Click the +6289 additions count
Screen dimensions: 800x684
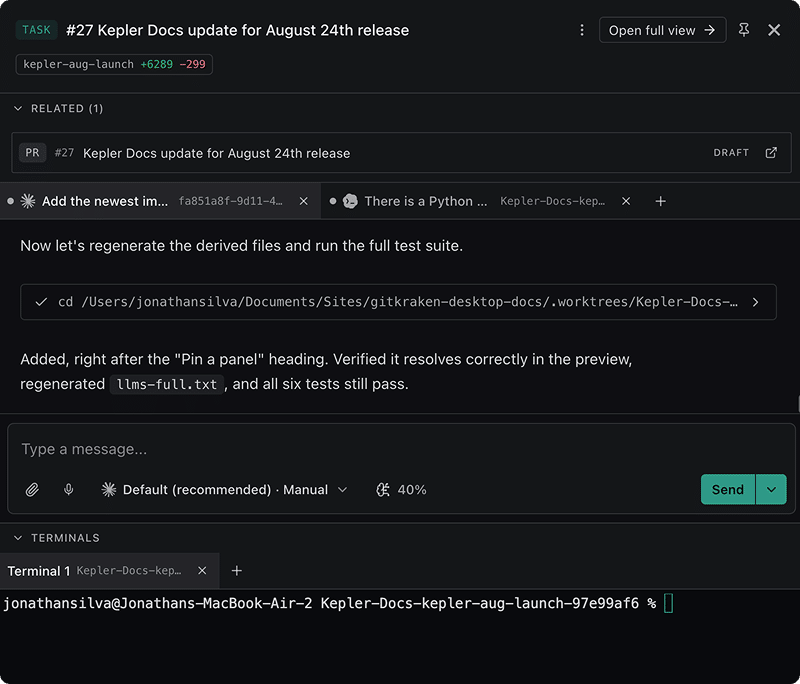(x=157, y=64)
